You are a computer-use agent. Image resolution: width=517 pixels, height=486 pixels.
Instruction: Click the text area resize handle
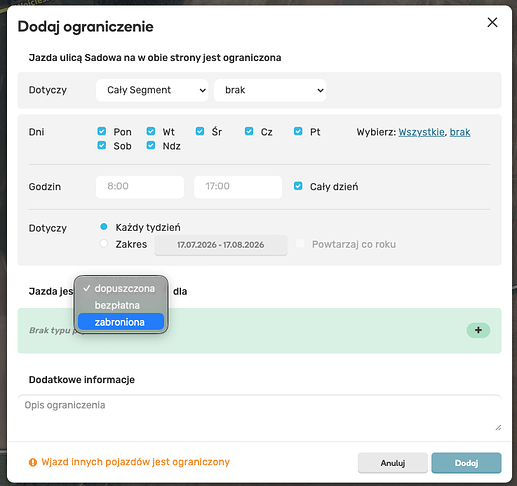pos(498,428)
